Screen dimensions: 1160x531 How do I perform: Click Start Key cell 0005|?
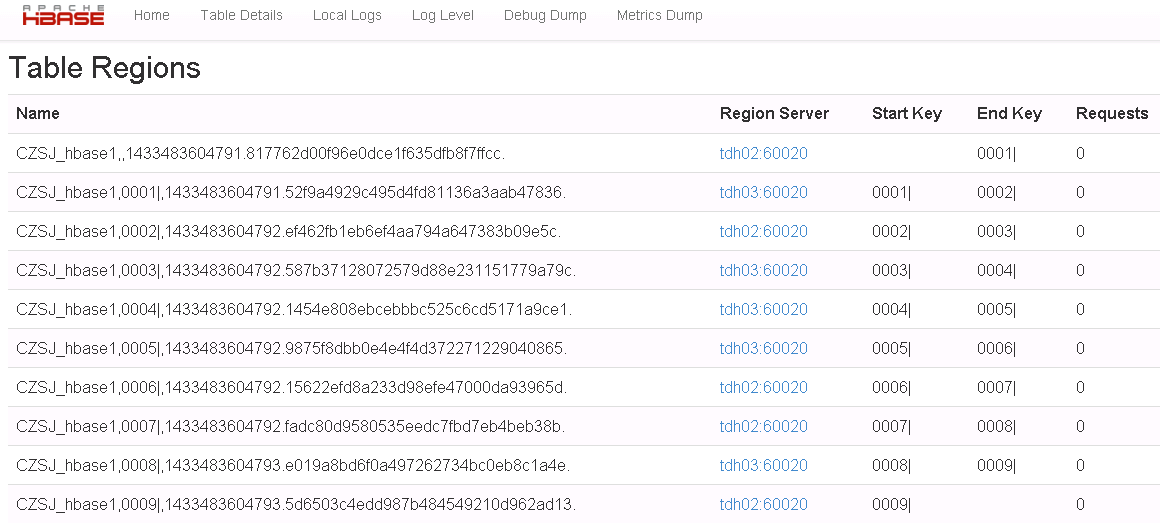(891, 348)
